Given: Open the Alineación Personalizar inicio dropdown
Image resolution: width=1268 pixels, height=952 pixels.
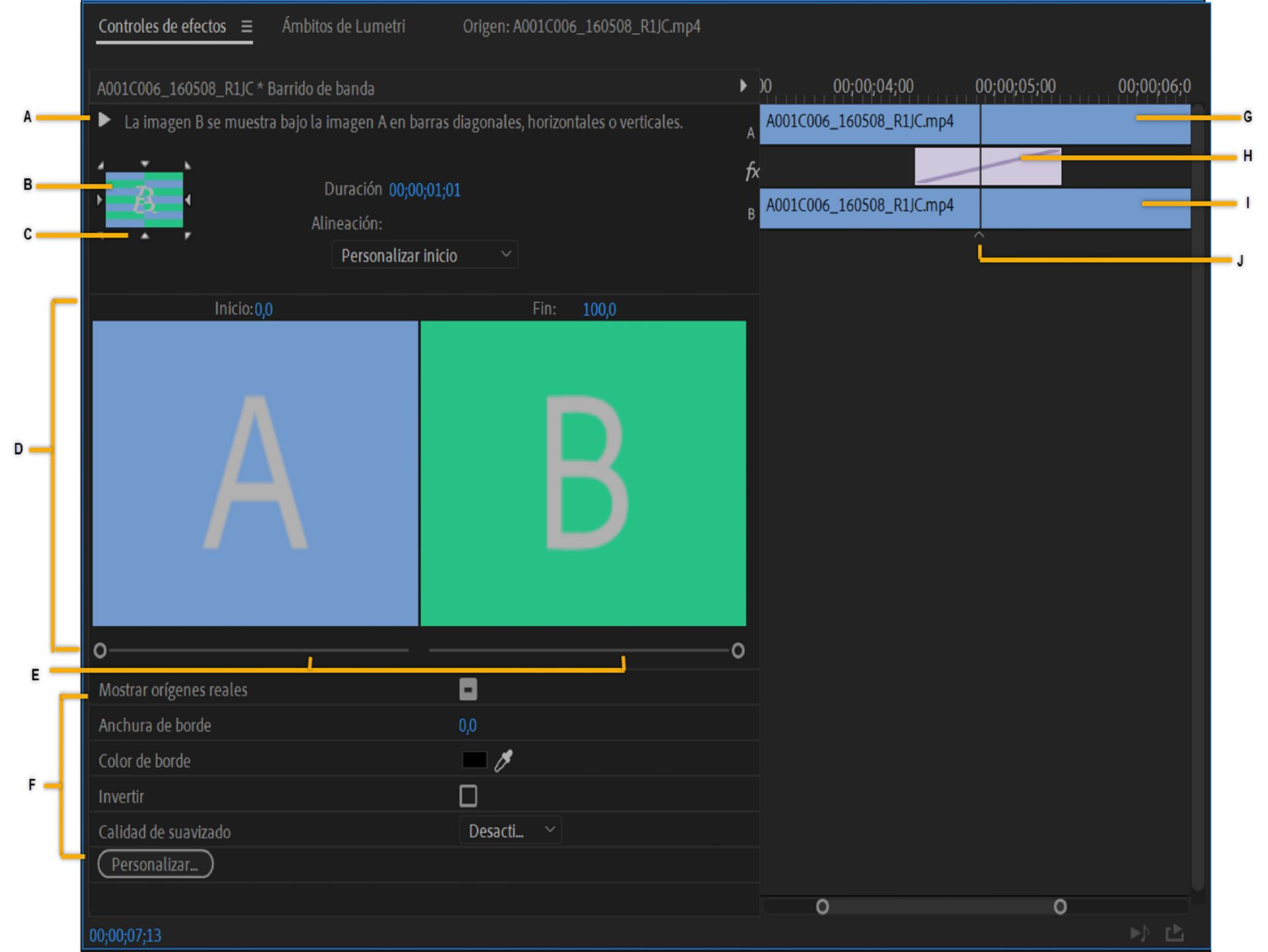Looking at the screenshot, I should coord(424,255).
